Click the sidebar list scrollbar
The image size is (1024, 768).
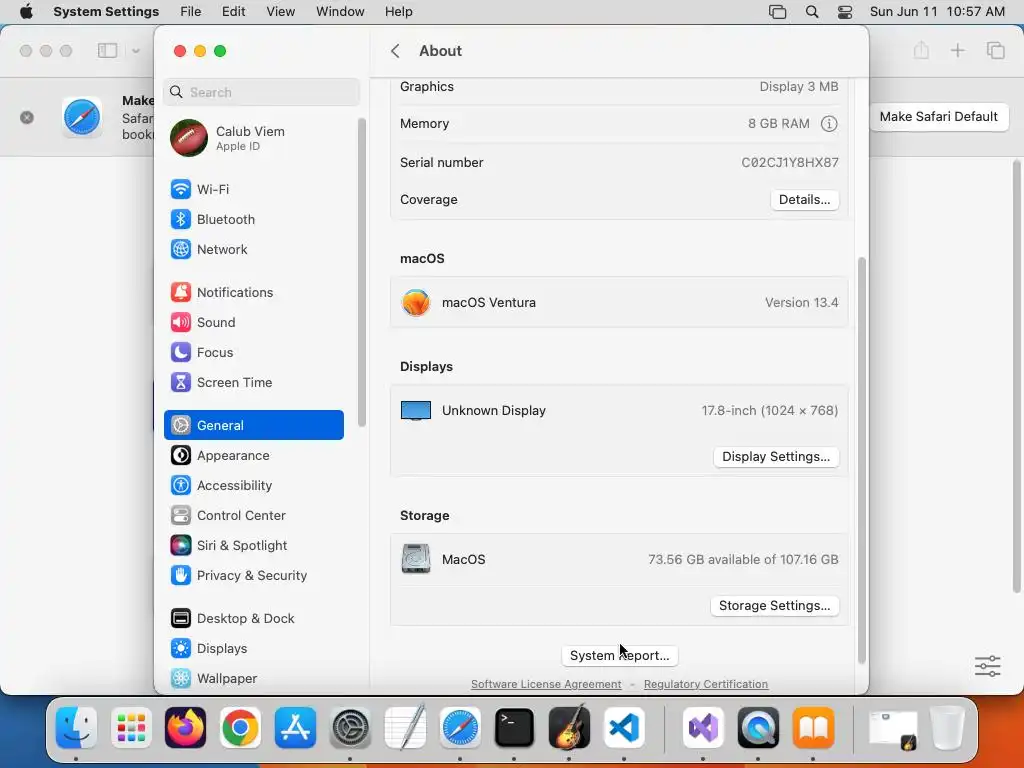362,272
